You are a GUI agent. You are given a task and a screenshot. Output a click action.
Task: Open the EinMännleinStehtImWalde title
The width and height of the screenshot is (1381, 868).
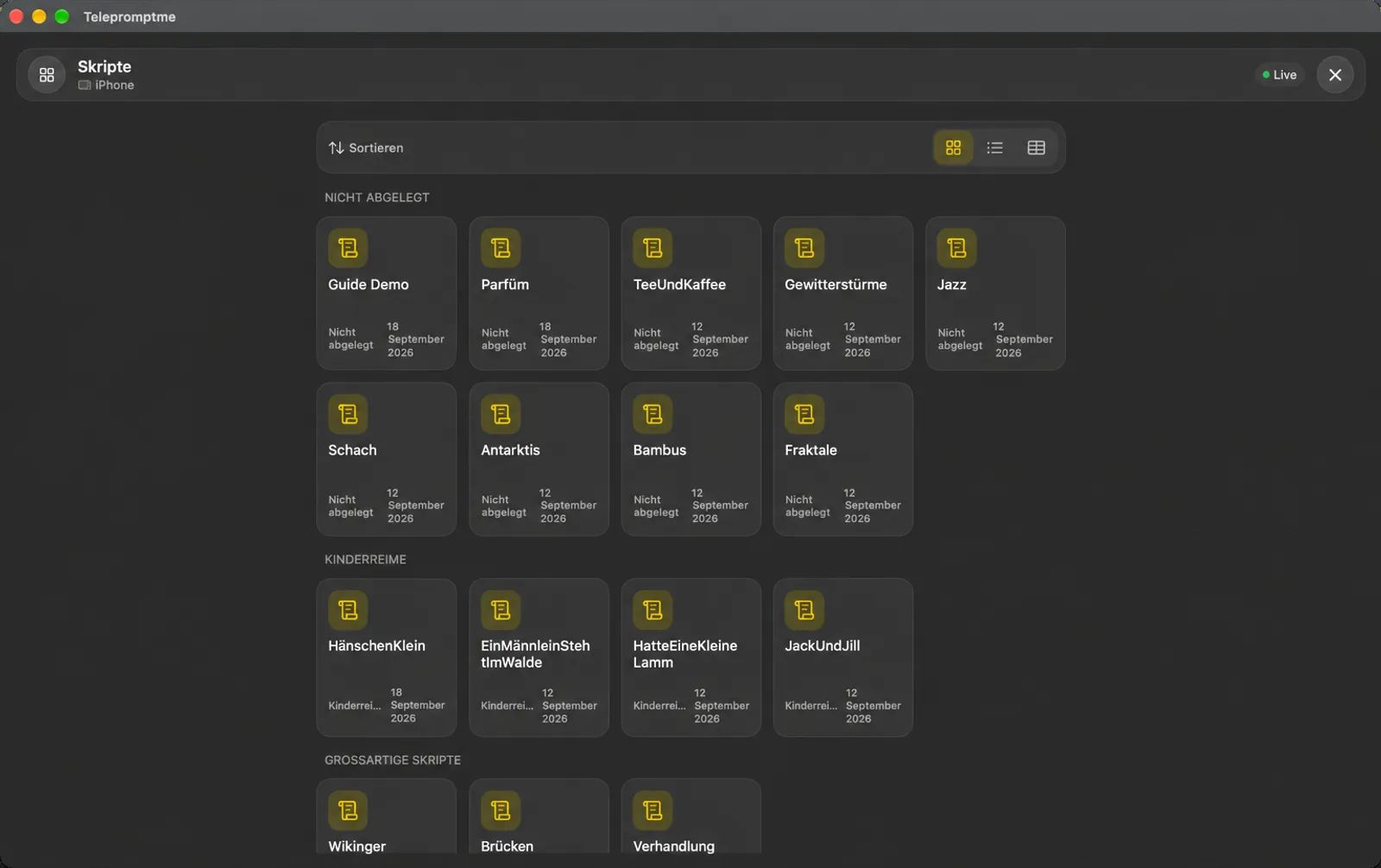pos(535,654)
